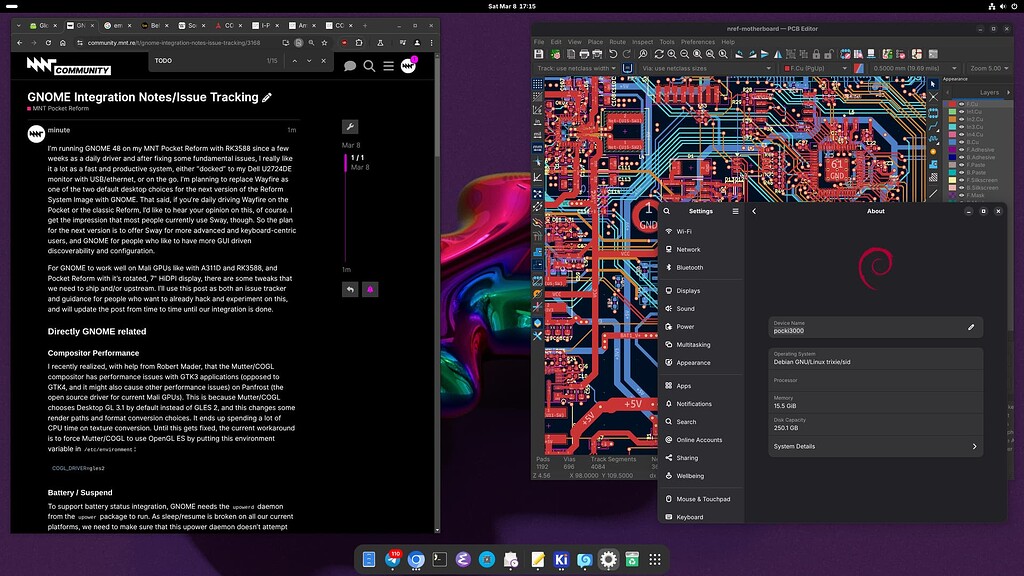The height and width of the screenshot is (576, 1024).
Task: Open the Route menu in PCB Editor
Action: point(617,42)
